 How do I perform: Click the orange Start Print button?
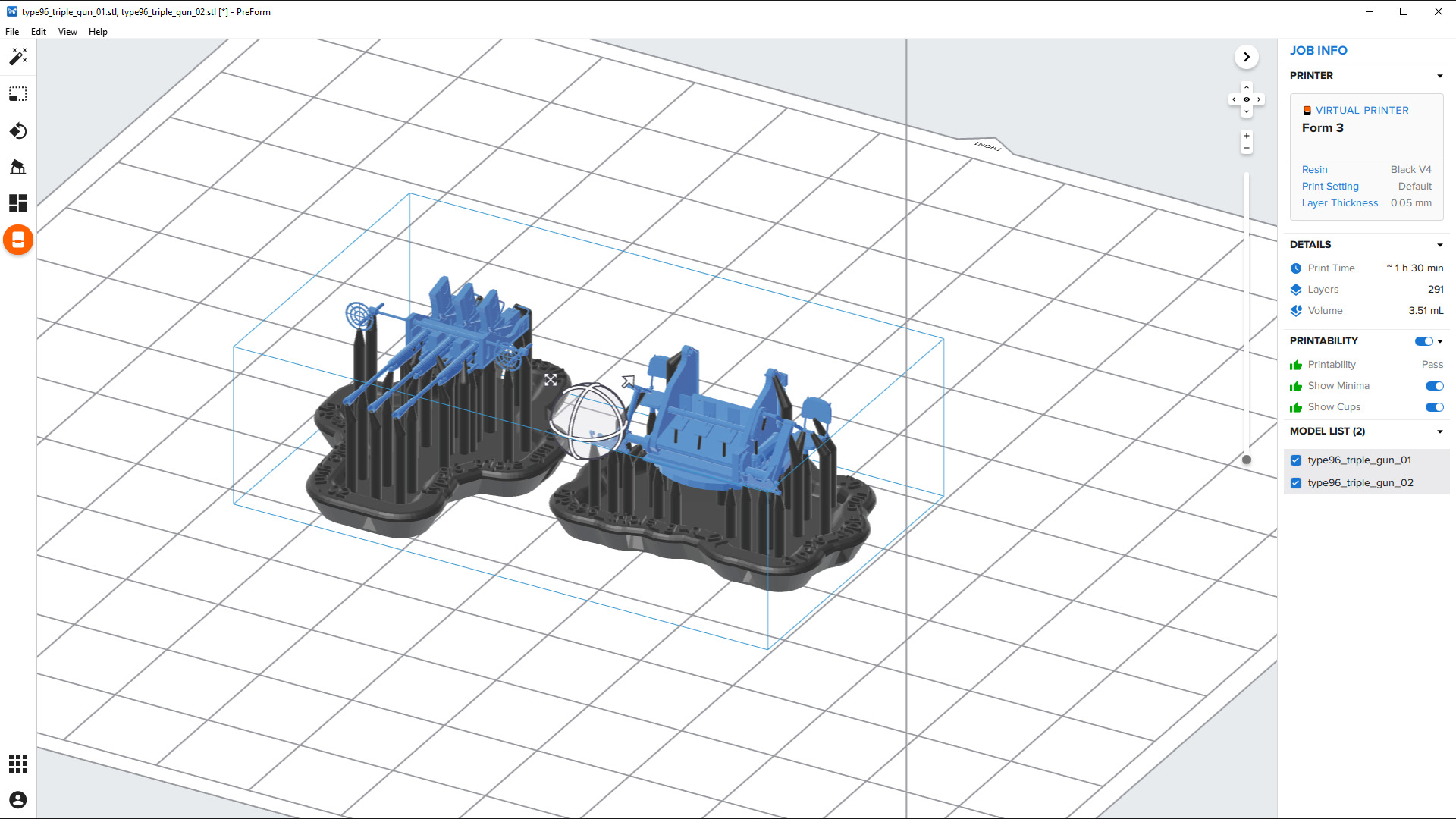pyautogui.click(x=18, y=240)
